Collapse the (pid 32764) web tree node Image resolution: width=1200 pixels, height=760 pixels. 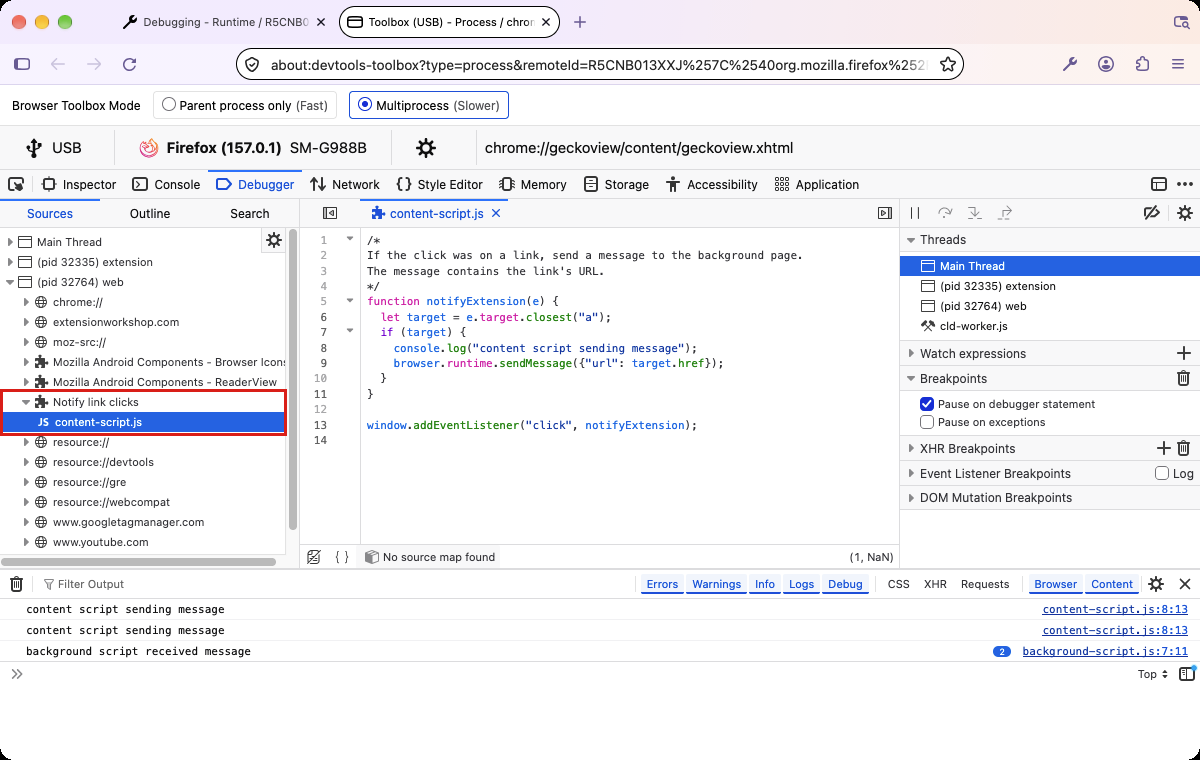10,282
